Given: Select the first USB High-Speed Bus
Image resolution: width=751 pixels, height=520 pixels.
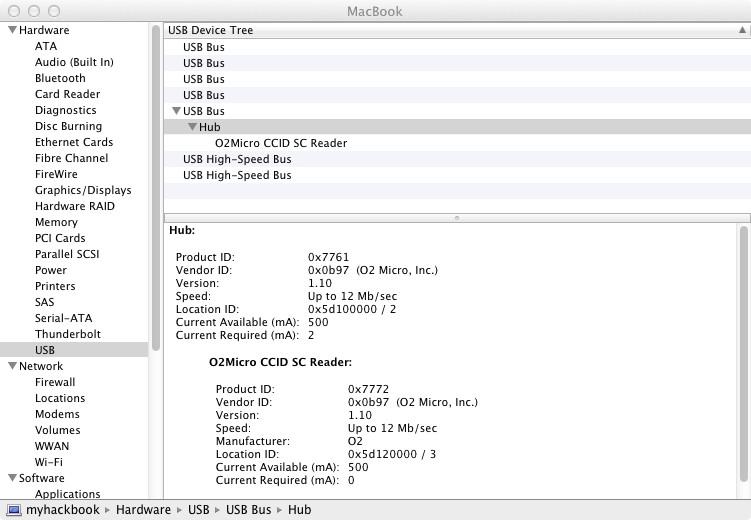Looking at the screenshot, I should pyautogui.click(x=237, y=159).
